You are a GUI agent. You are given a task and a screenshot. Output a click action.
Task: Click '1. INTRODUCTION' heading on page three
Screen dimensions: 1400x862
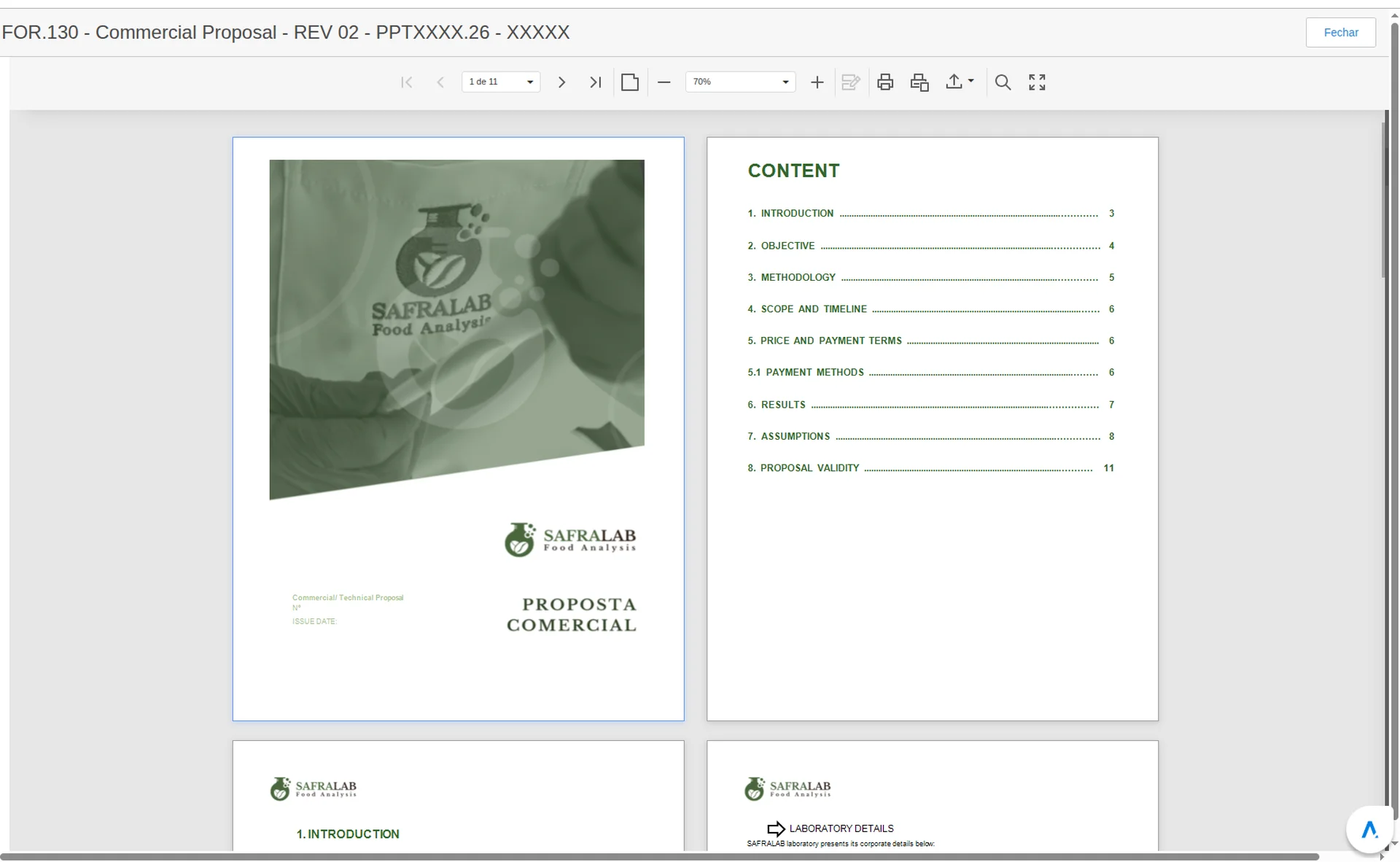click(x=348, y=834)
